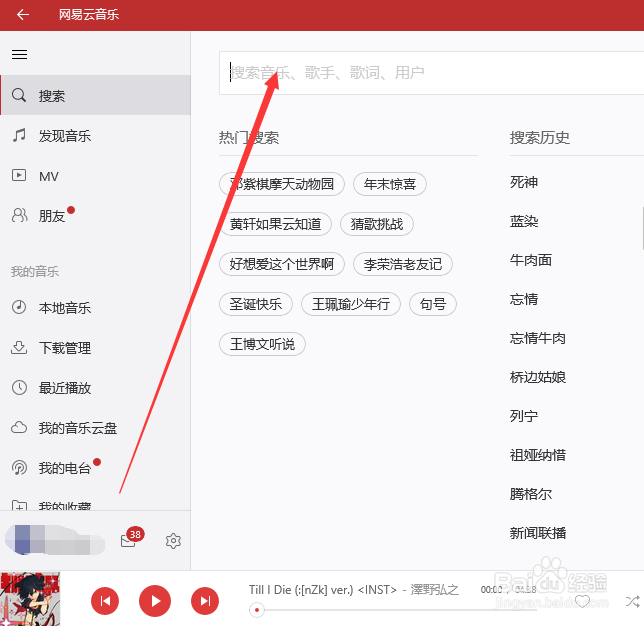Skip to the next track
644x626 pixels.
point(205,601)
